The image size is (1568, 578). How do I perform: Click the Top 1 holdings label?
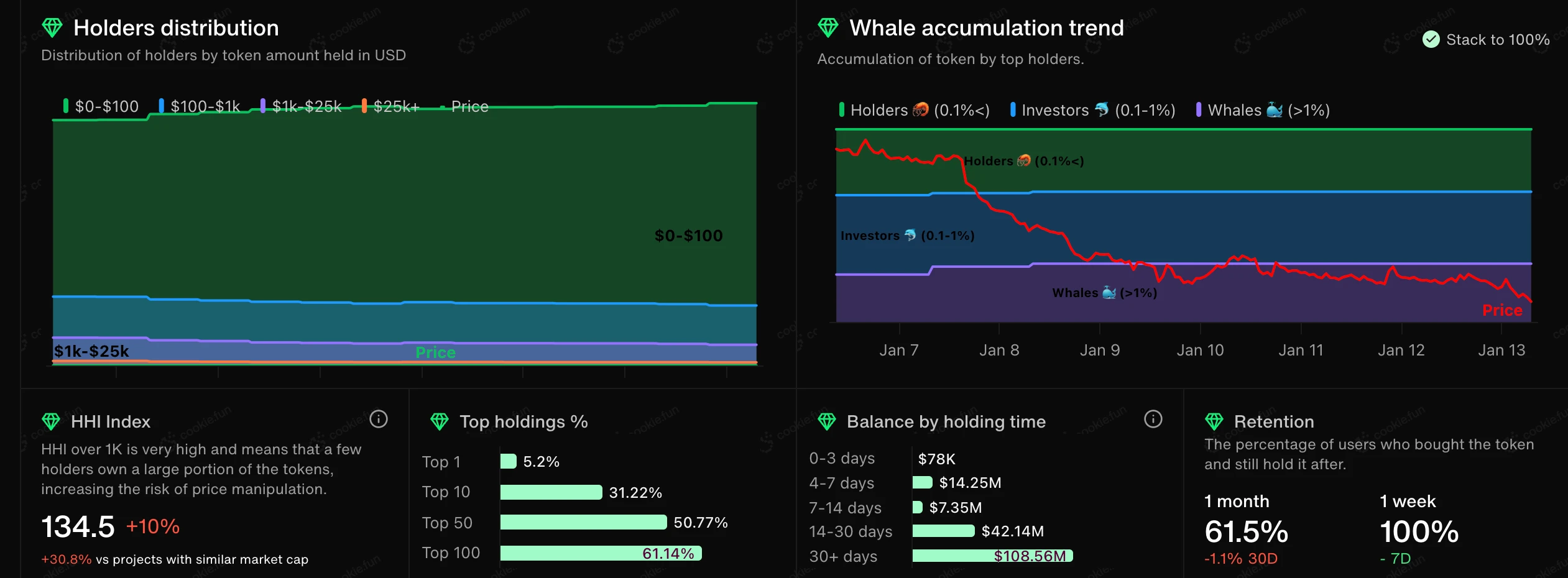tap(440, 462)
